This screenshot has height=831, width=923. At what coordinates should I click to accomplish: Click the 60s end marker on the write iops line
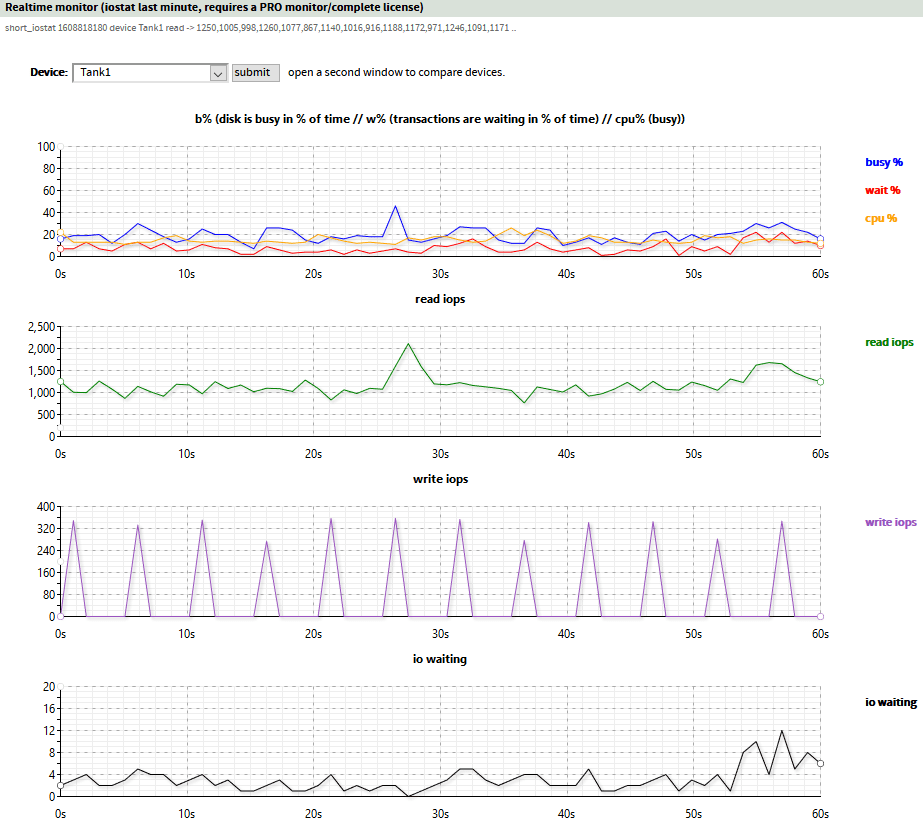(x=821, y=616)
